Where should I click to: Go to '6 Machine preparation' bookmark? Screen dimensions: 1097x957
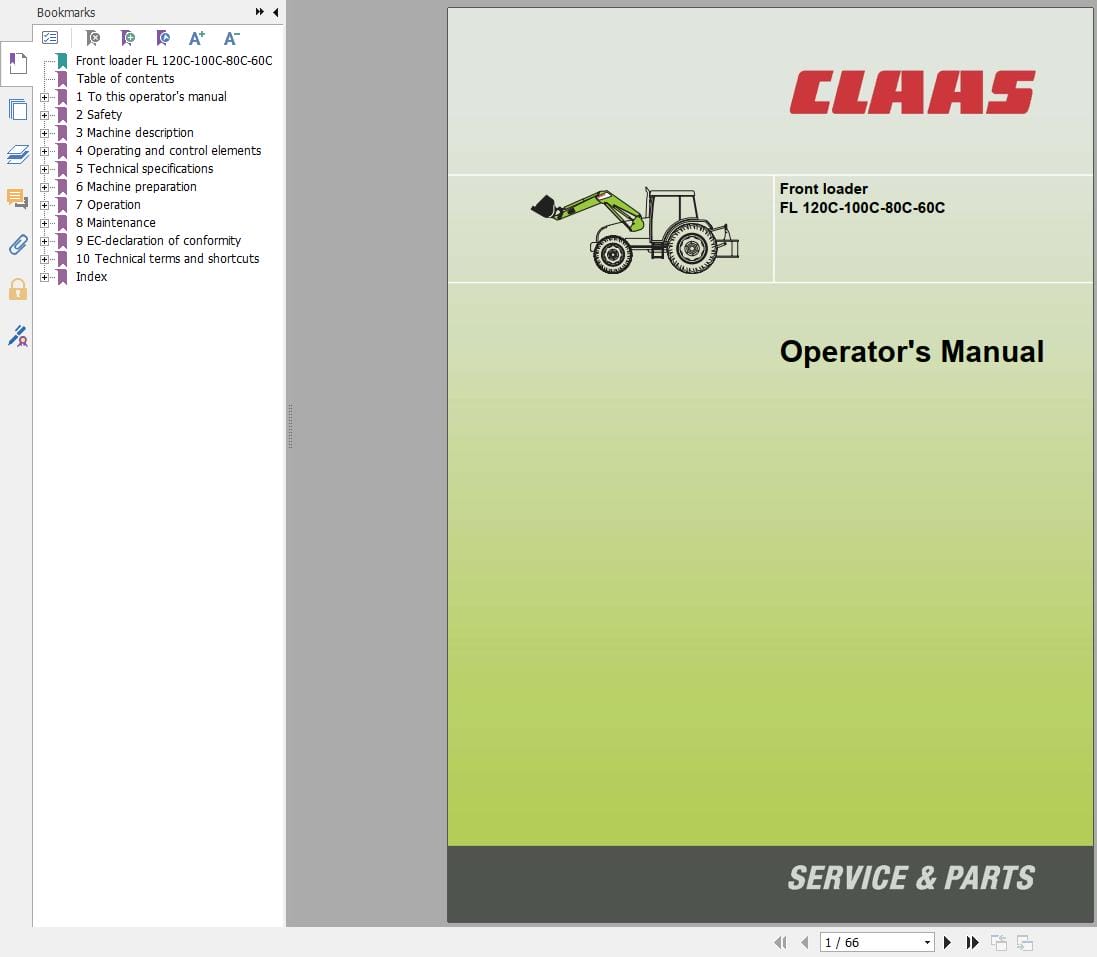pos(136,187)
